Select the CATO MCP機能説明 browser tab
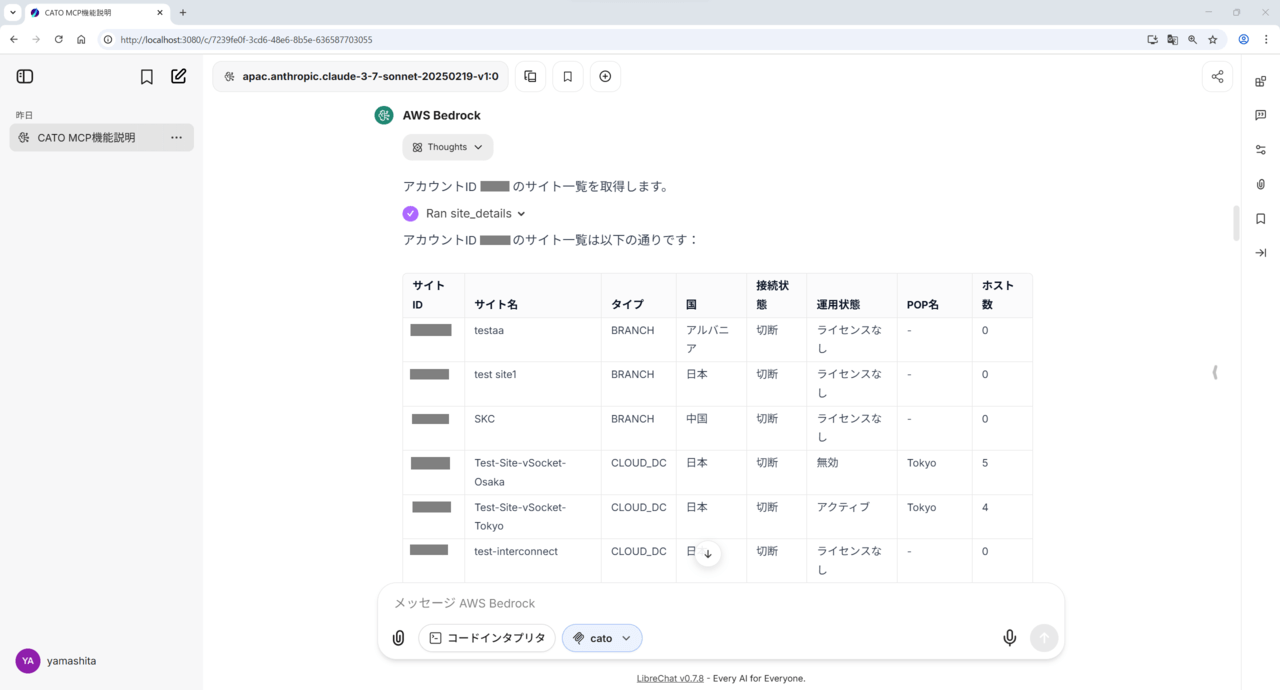The height and width of the screenshot is (690, 1280). tap(97, 13)
